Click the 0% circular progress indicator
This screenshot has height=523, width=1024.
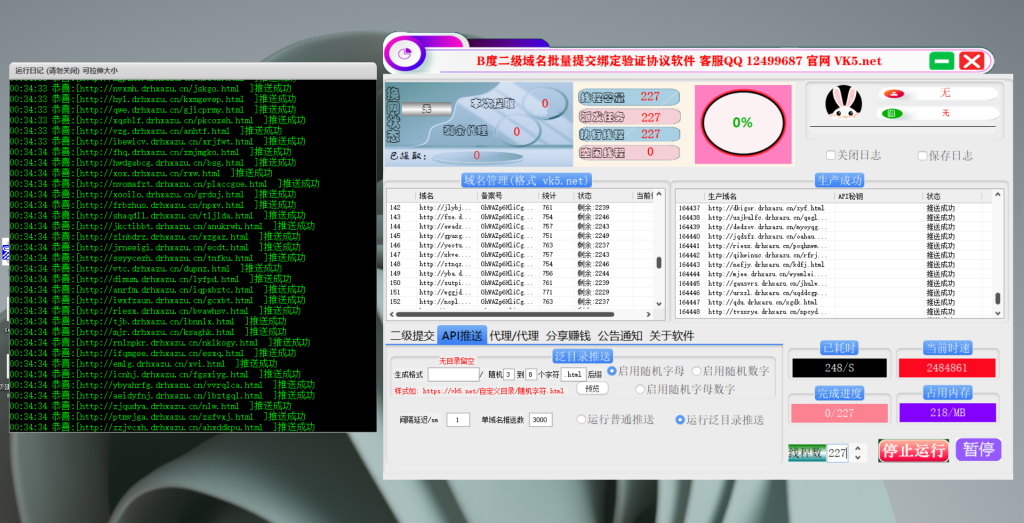click(x=742, y=122)
